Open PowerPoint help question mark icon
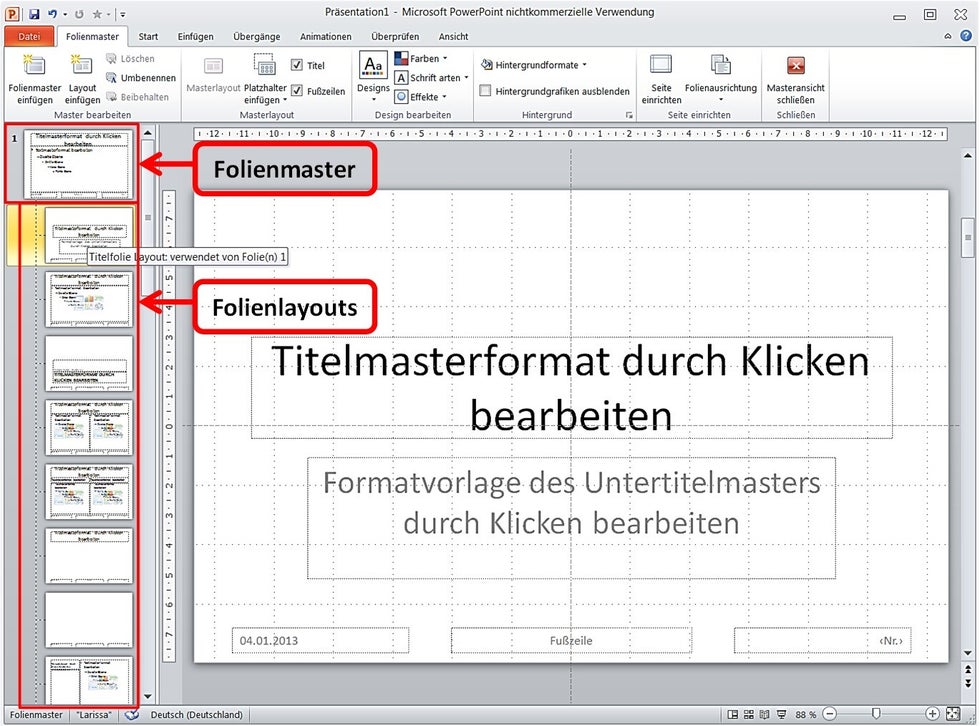 (x=966, y=36)
